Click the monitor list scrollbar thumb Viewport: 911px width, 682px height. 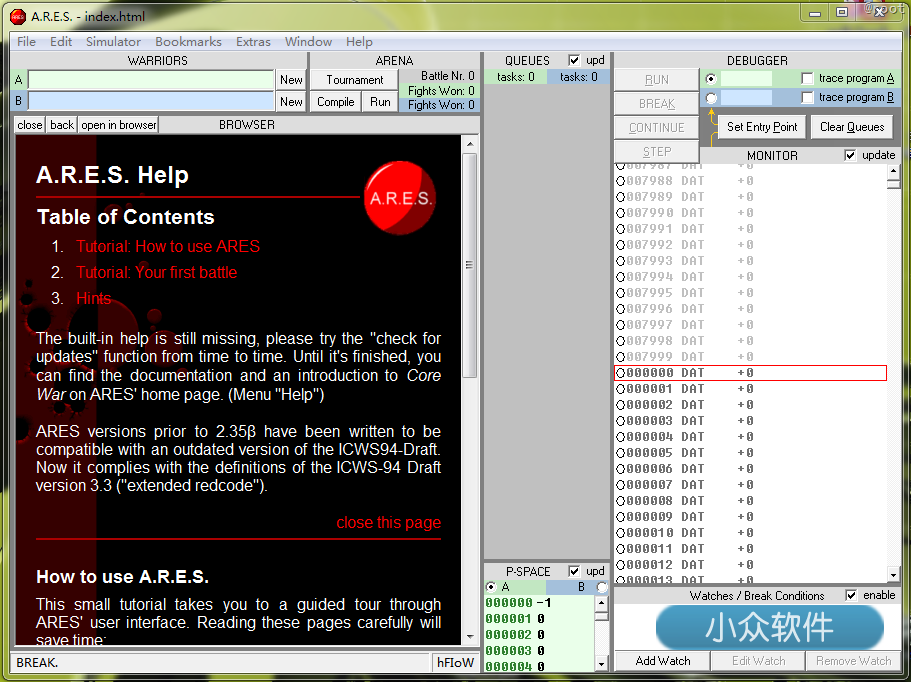(894, 184)
